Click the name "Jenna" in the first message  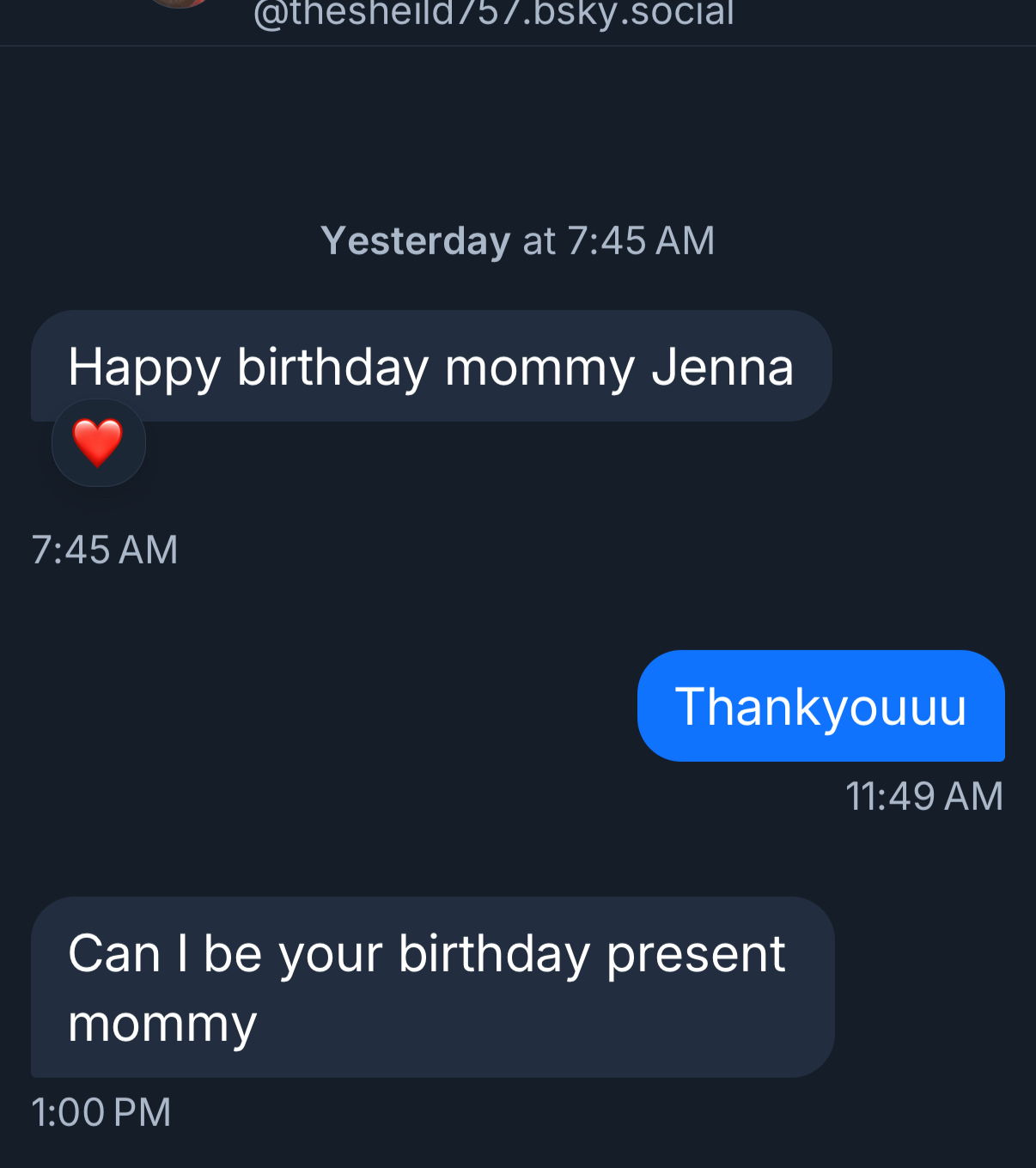[x=722, y=367]
